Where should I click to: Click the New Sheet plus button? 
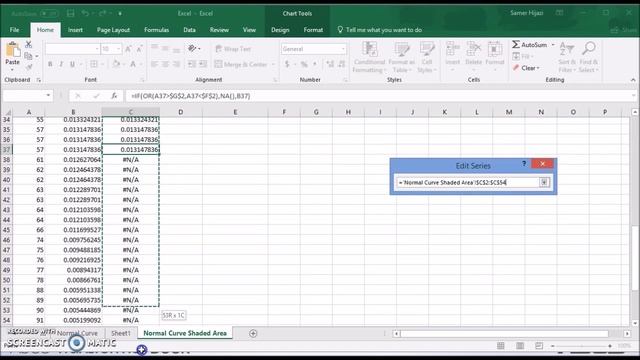(253, 333)
